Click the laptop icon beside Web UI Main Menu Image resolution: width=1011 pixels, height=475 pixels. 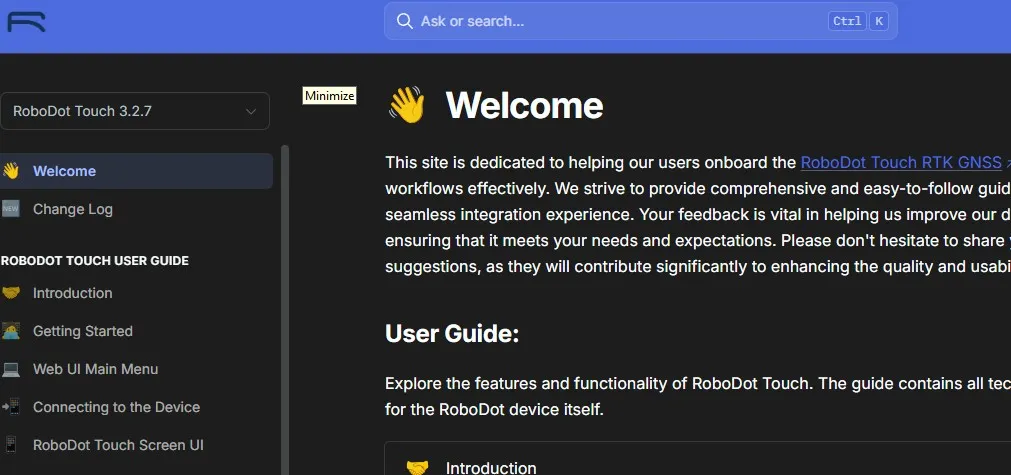(10, 369)
